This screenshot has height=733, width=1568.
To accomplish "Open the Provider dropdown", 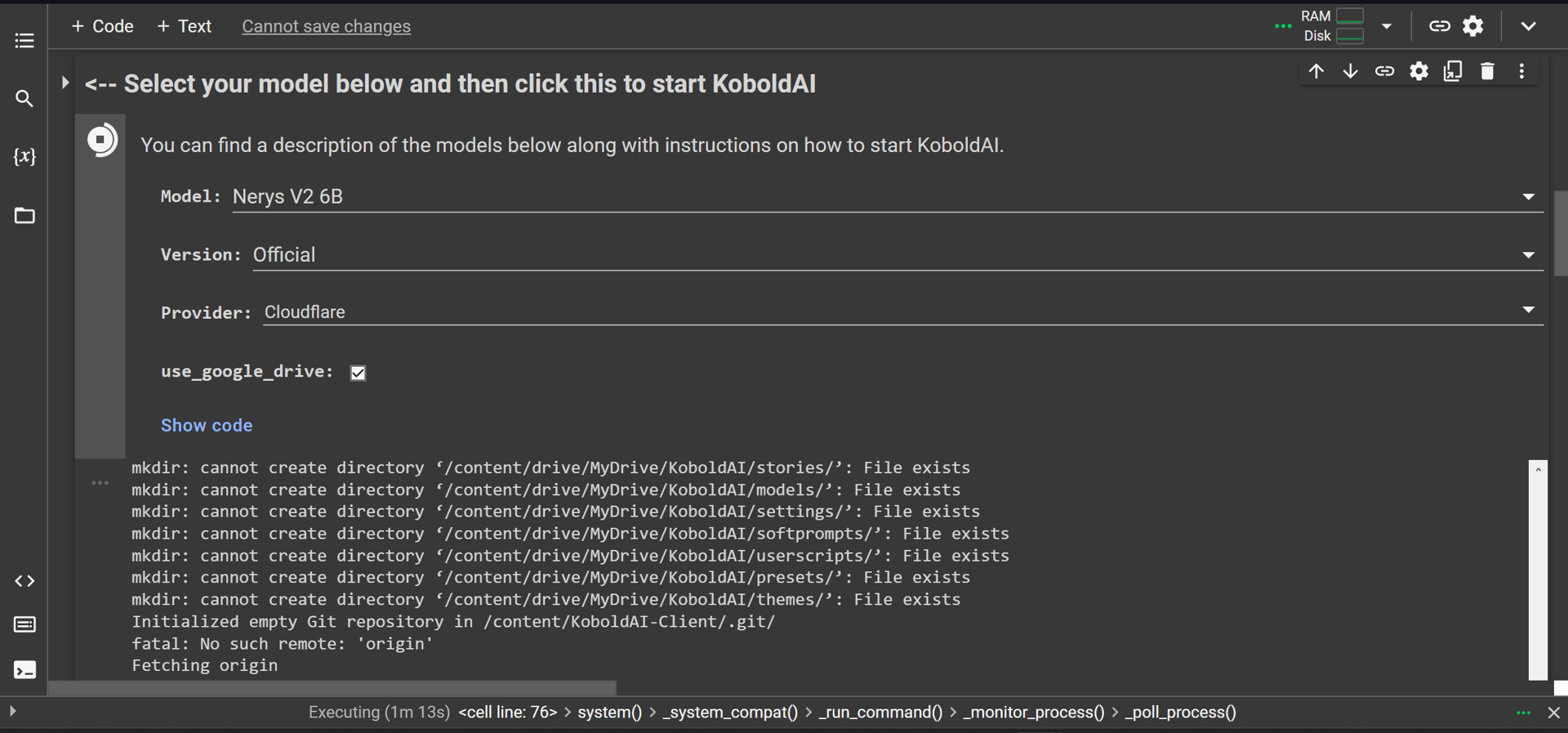I will pos(902,312).
